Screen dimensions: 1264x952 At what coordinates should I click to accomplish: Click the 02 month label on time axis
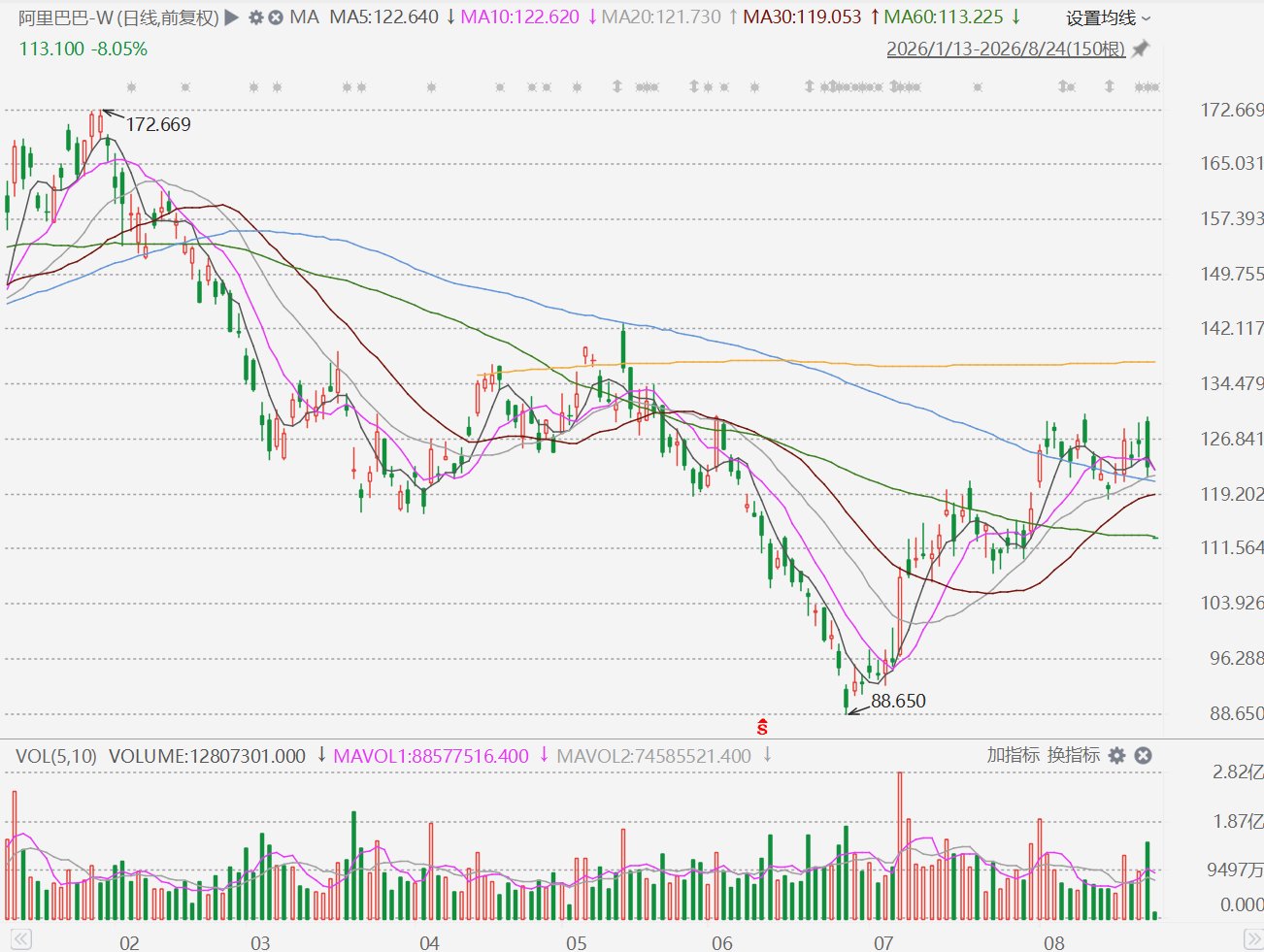tap(129, 943)
